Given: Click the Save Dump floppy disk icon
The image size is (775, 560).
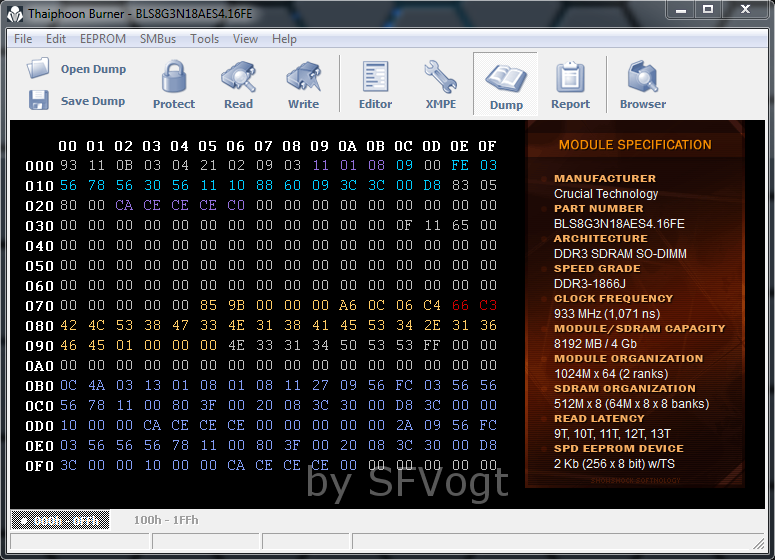Looking at the screenshot, I should click(39, 100).
